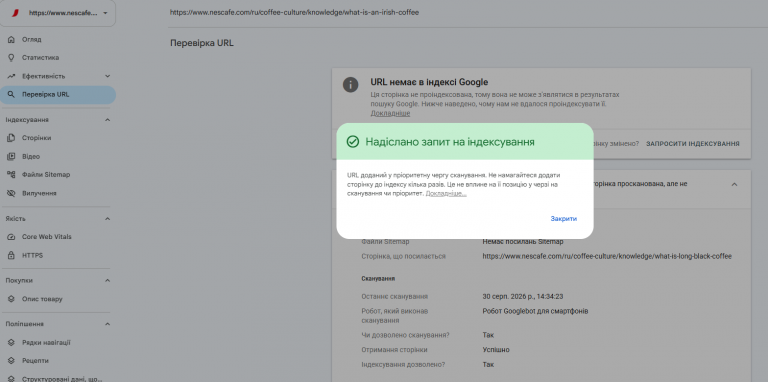Click the Опис товару layers icon

click(11, 299)
